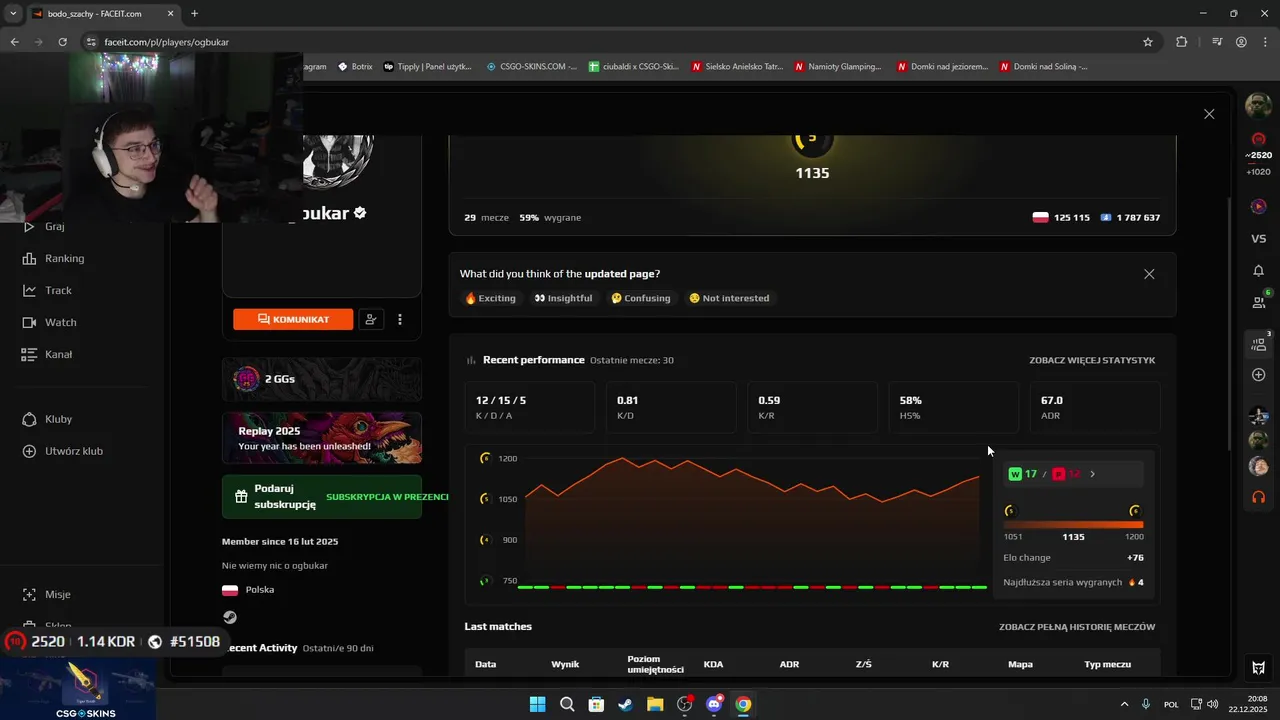Viewport: 1280px width, 720px height.
Task: Select the Not interested feedback option
Action: (x=729, y=298)
